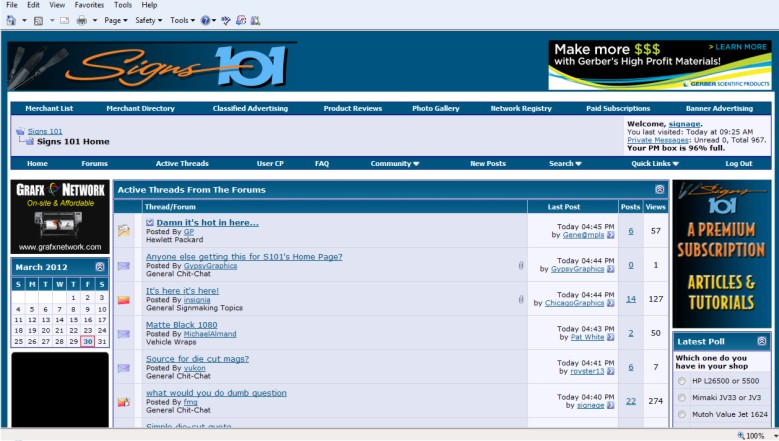
Task: Open the File menu
Action: coord(11,5)
